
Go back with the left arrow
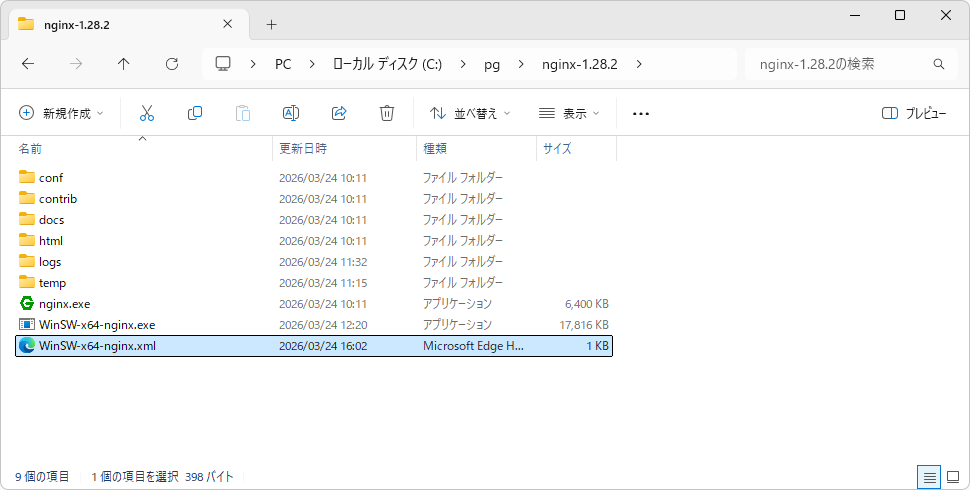pyautogui.click(x=28, y=64)
